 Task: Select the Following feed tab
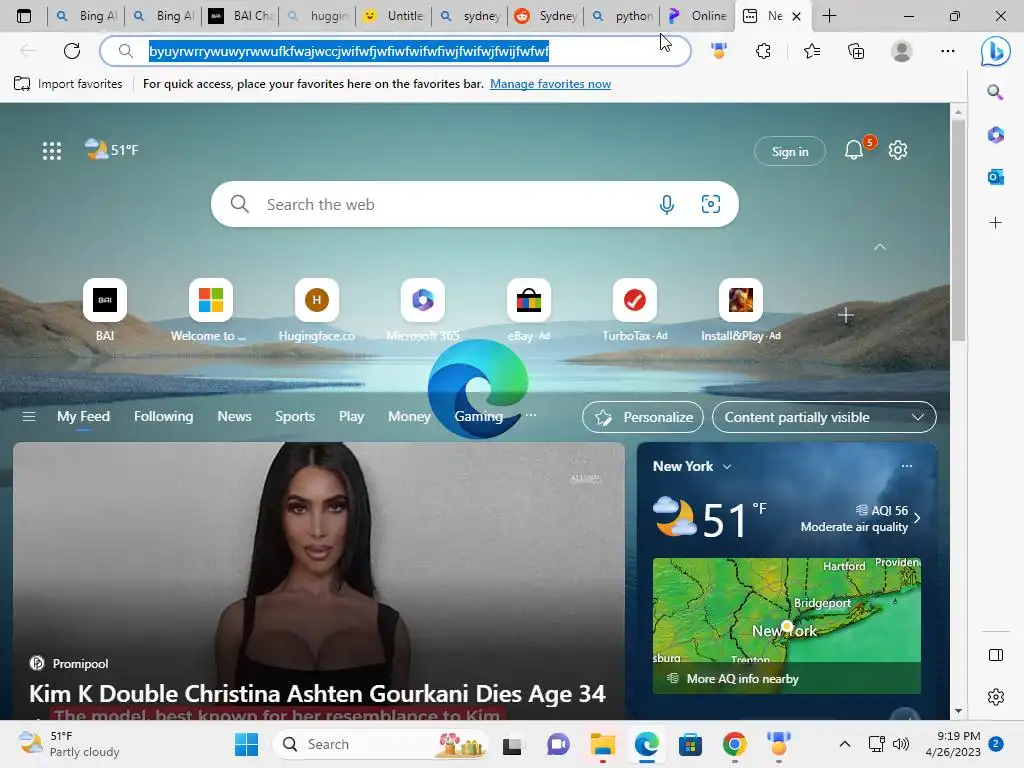coord(163,417)
